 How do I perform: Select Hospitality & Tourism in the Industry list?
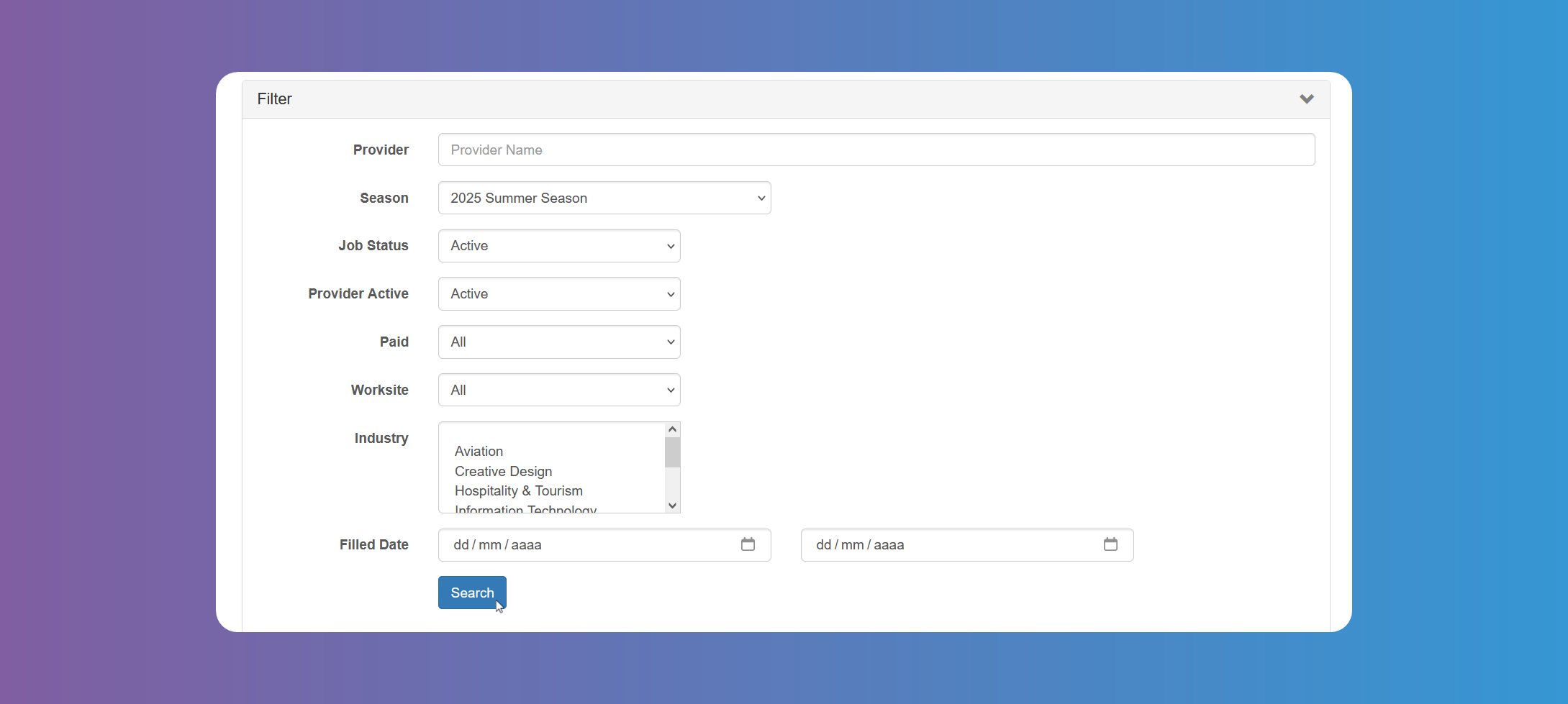[518, 490]
